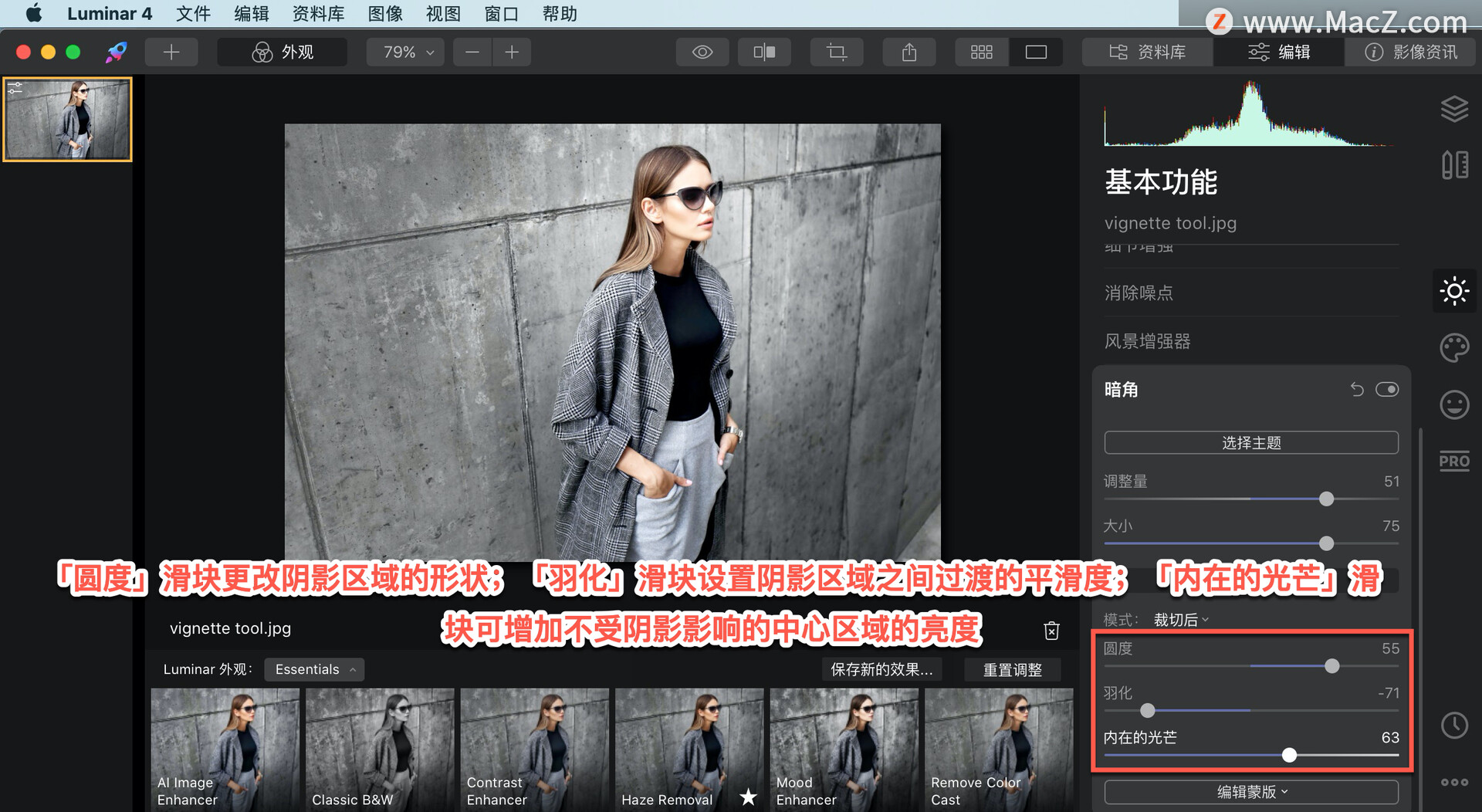Click the 选择主题 button
Image resolution: width=1482 pixels, height=812 pixels.
1250,443
